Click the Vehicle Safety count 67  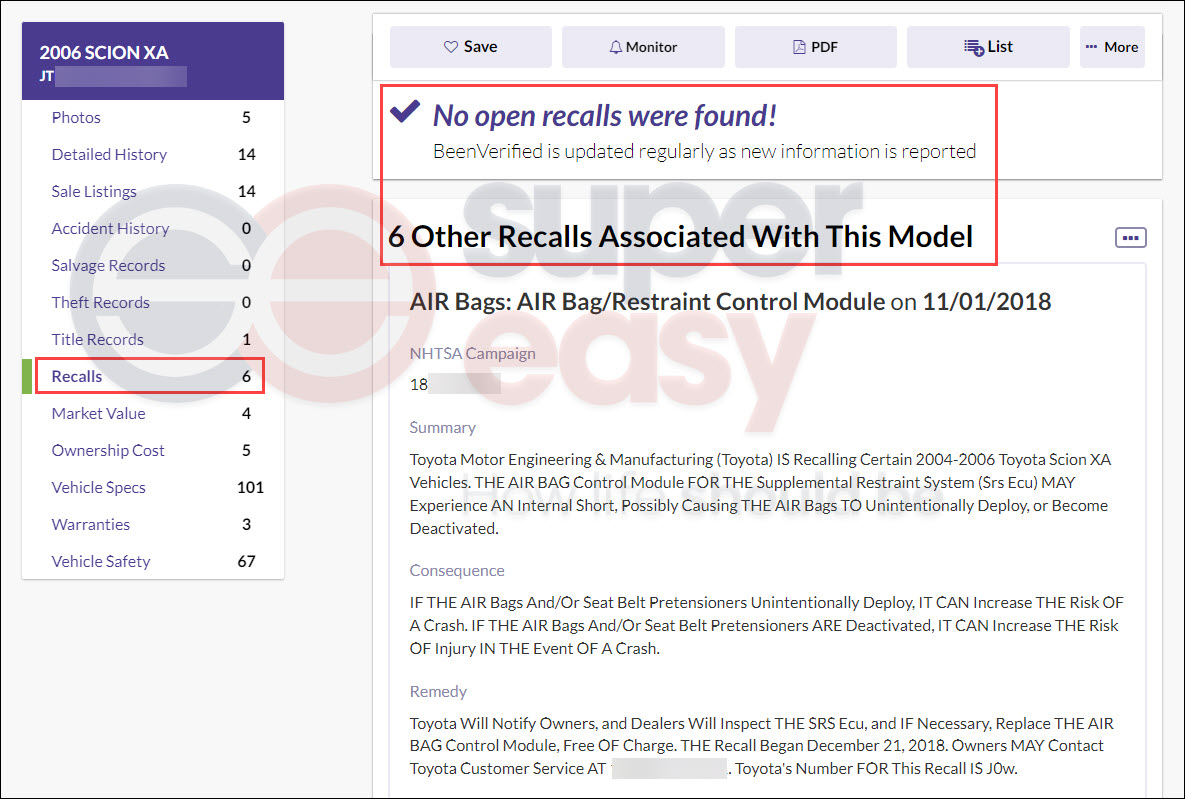(x=246, y=562)
